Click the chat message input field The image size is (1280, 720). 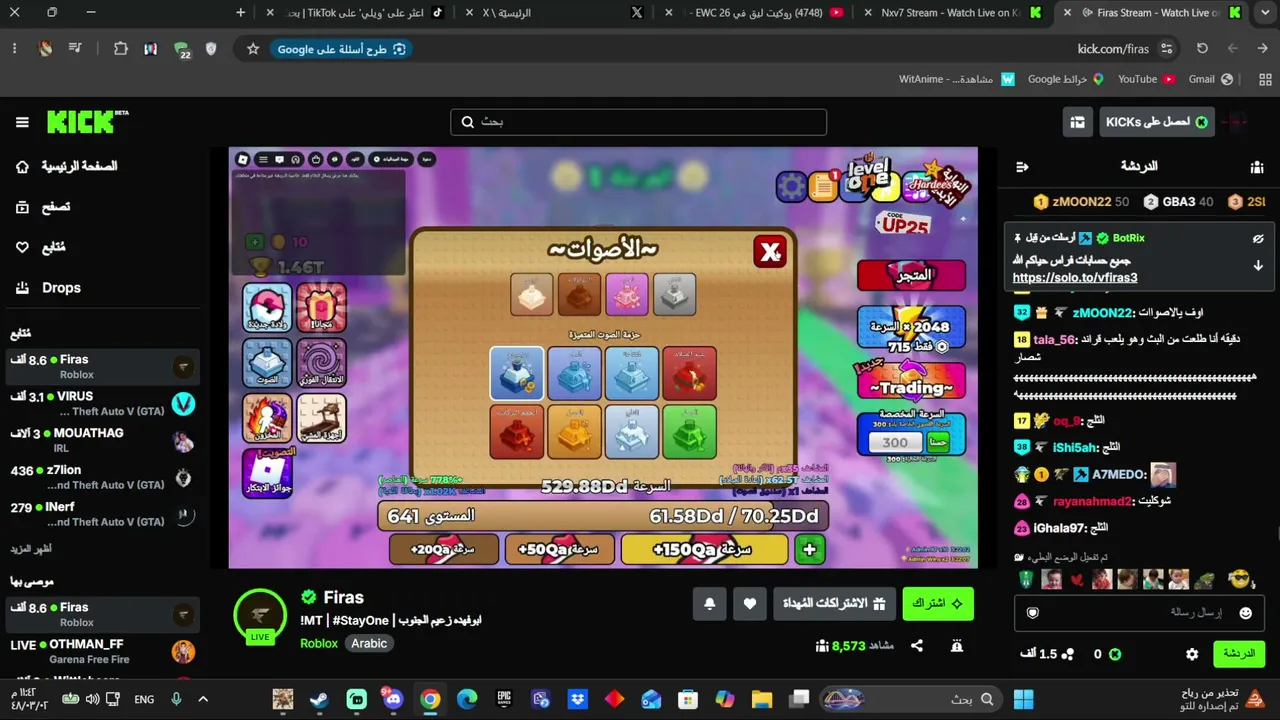1139,612
